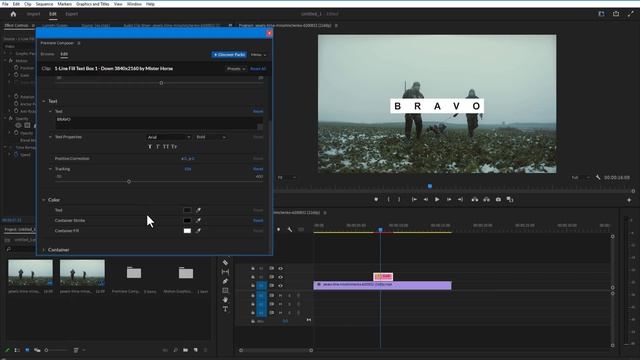Open Program monitor settings wrench
This screenshot has width=640, height=360.
(x=598, y=178)
